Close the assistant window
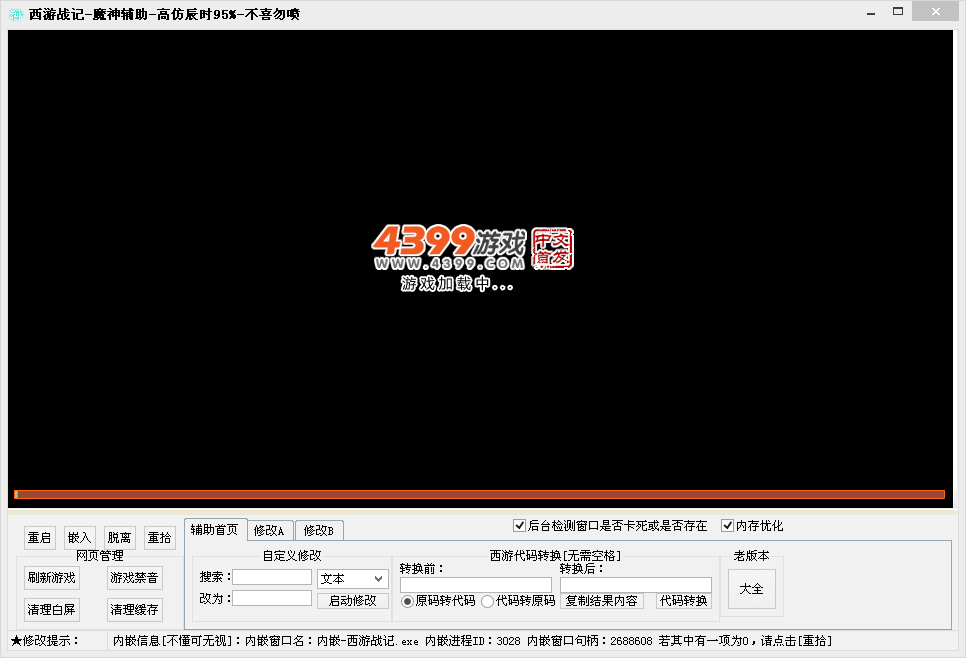 click(935, 12)
